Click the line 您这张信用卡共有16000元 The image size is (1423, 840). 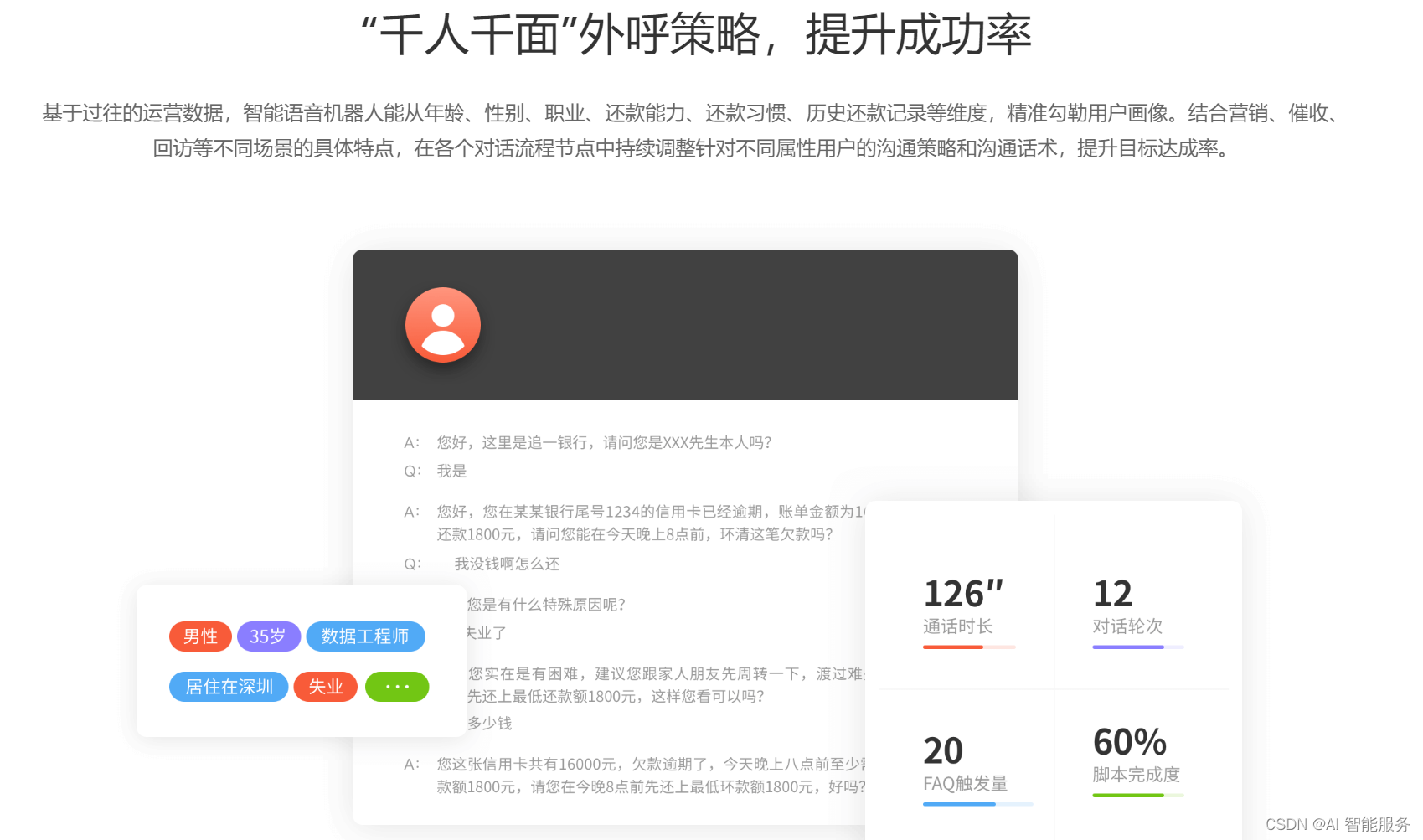coord(651,764)
